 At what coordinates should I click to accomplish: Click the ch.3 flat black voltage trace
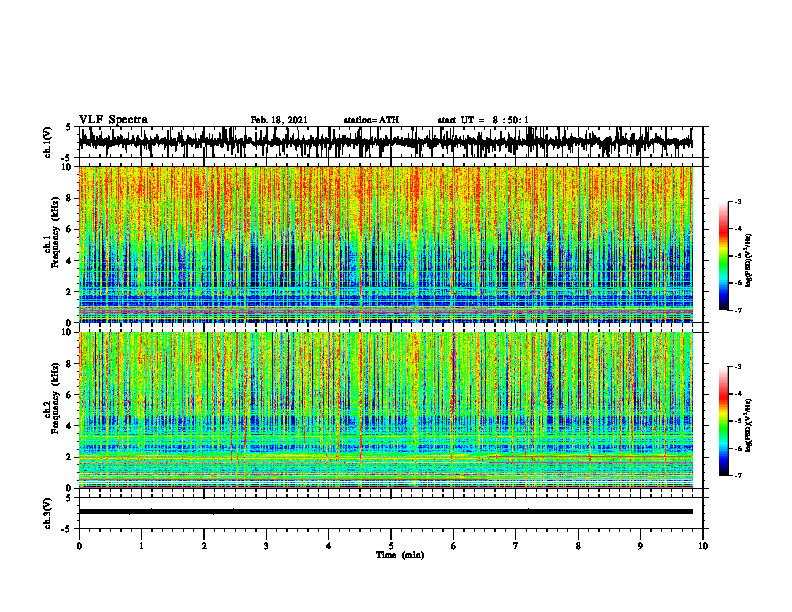[385, 512]
